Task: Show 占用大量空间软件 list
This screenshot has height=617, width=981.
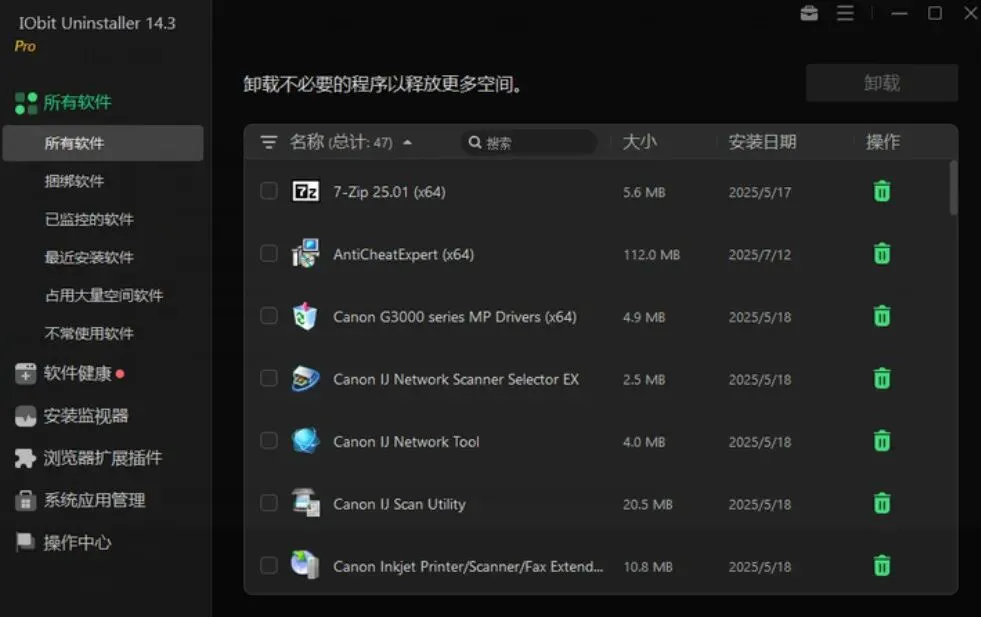Action: point(104,295)
